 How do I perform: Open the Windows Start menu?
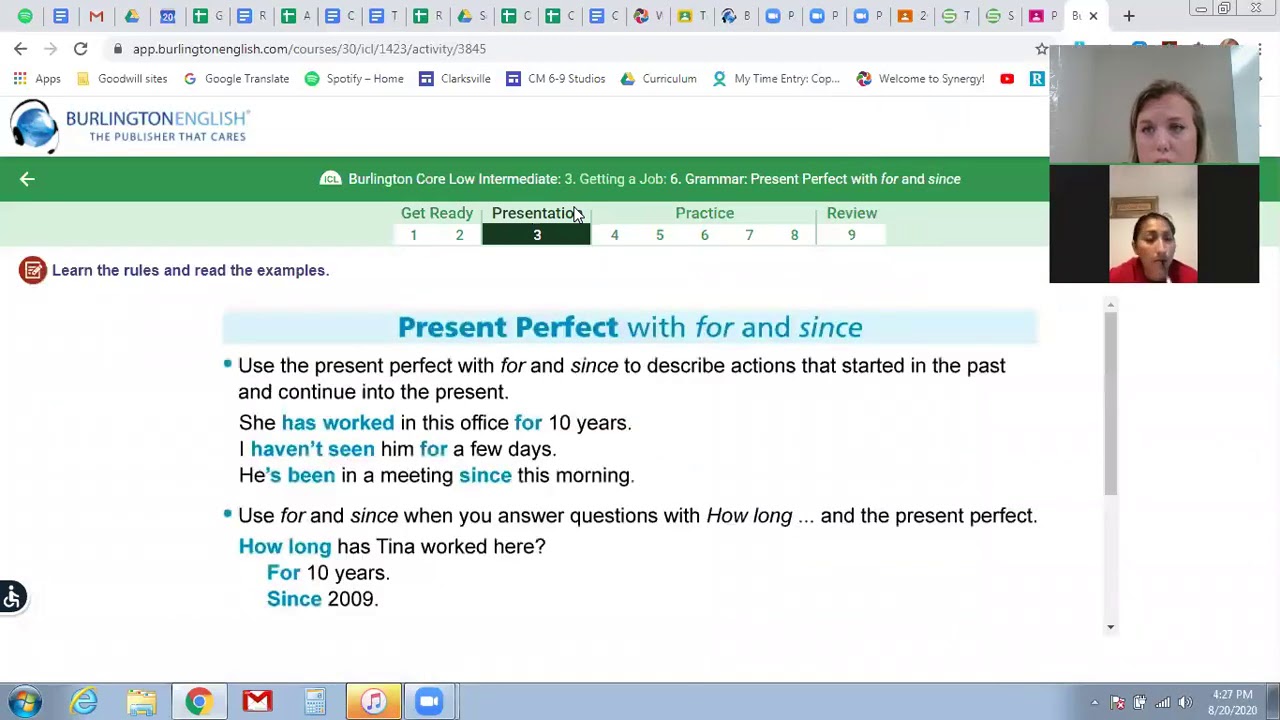(25, 702)
